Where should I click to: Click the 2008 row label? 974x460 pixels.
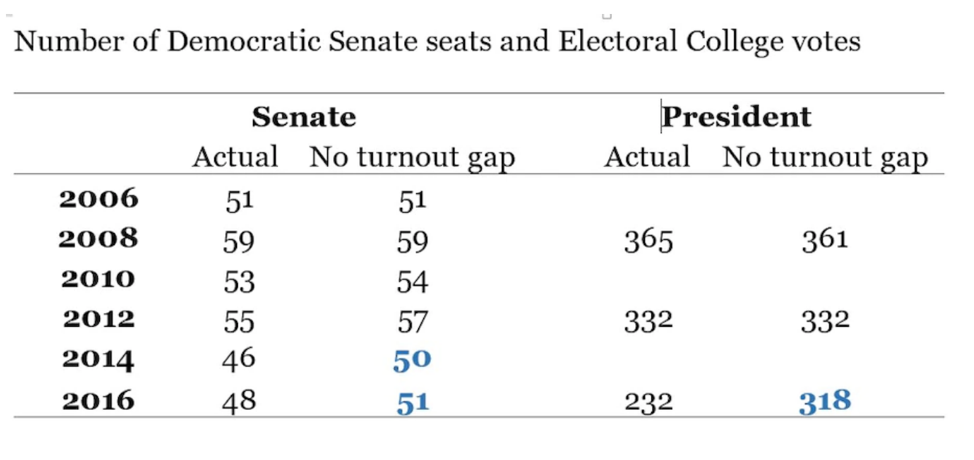(x=98, y=240)
